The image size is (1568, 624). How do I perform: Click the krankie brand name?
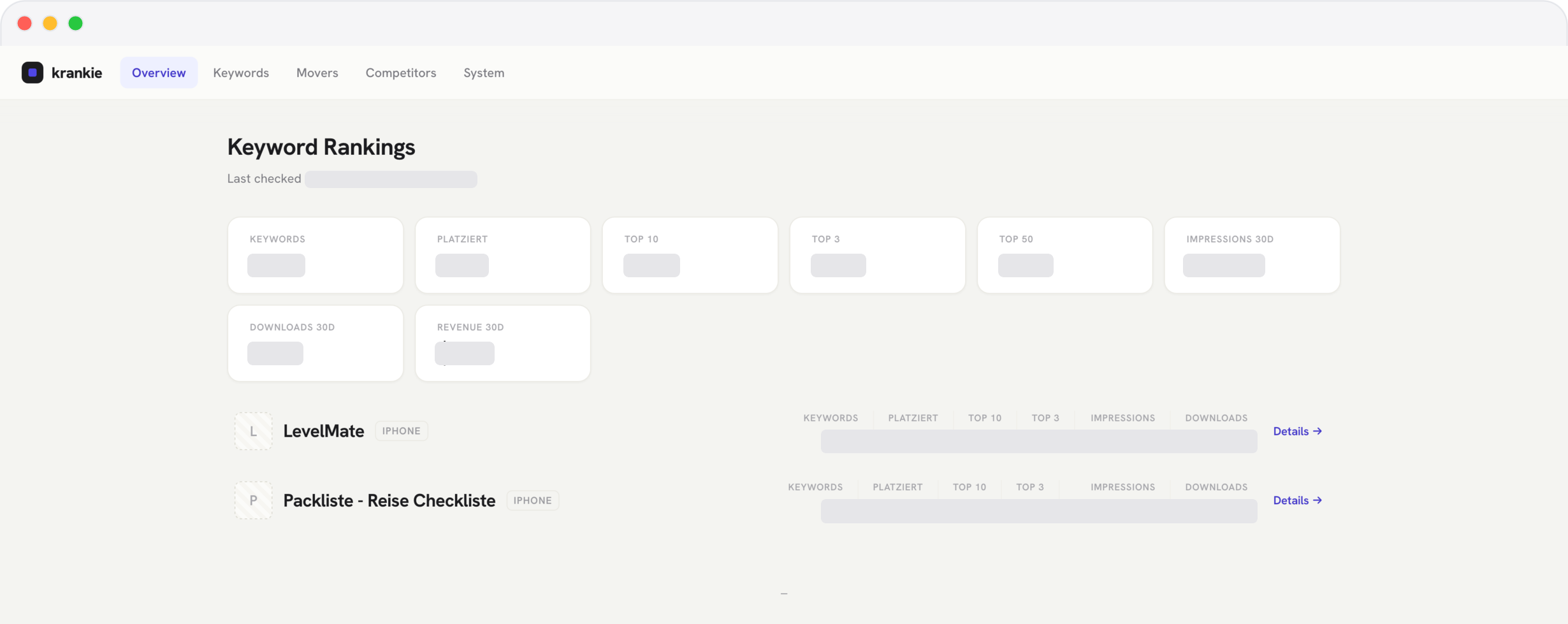point(76,73)
